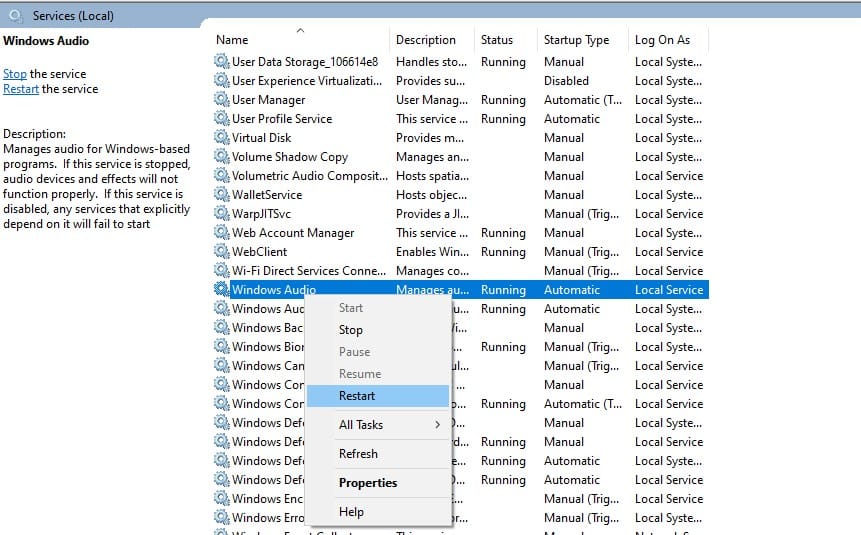Click the Restart the service link
The width and height of the screenshot is (861, 535).
(21, 89)
